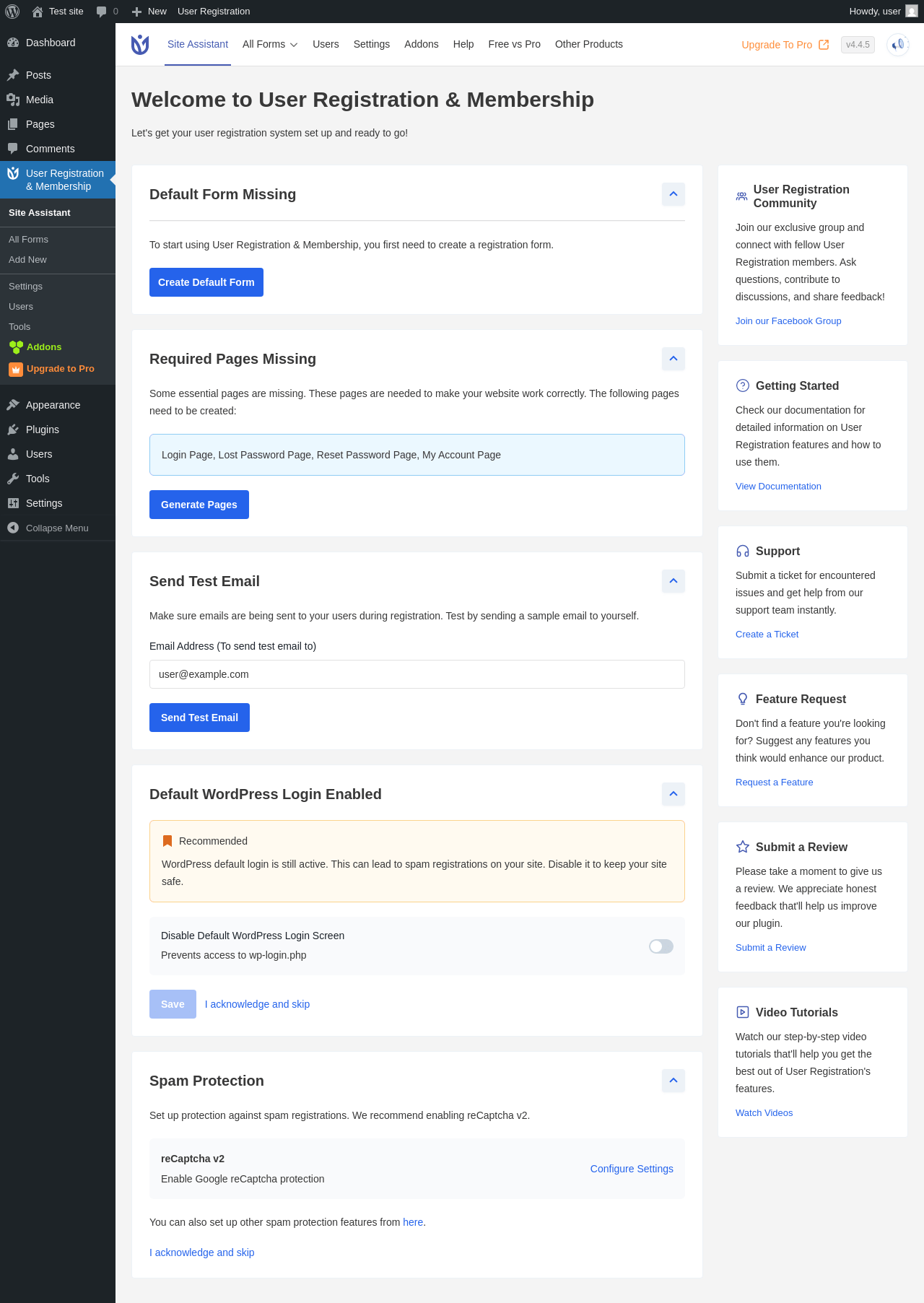The image size is (924, 1303).
Task: Collapse the Send Test Email section
Action: (673, 581)
